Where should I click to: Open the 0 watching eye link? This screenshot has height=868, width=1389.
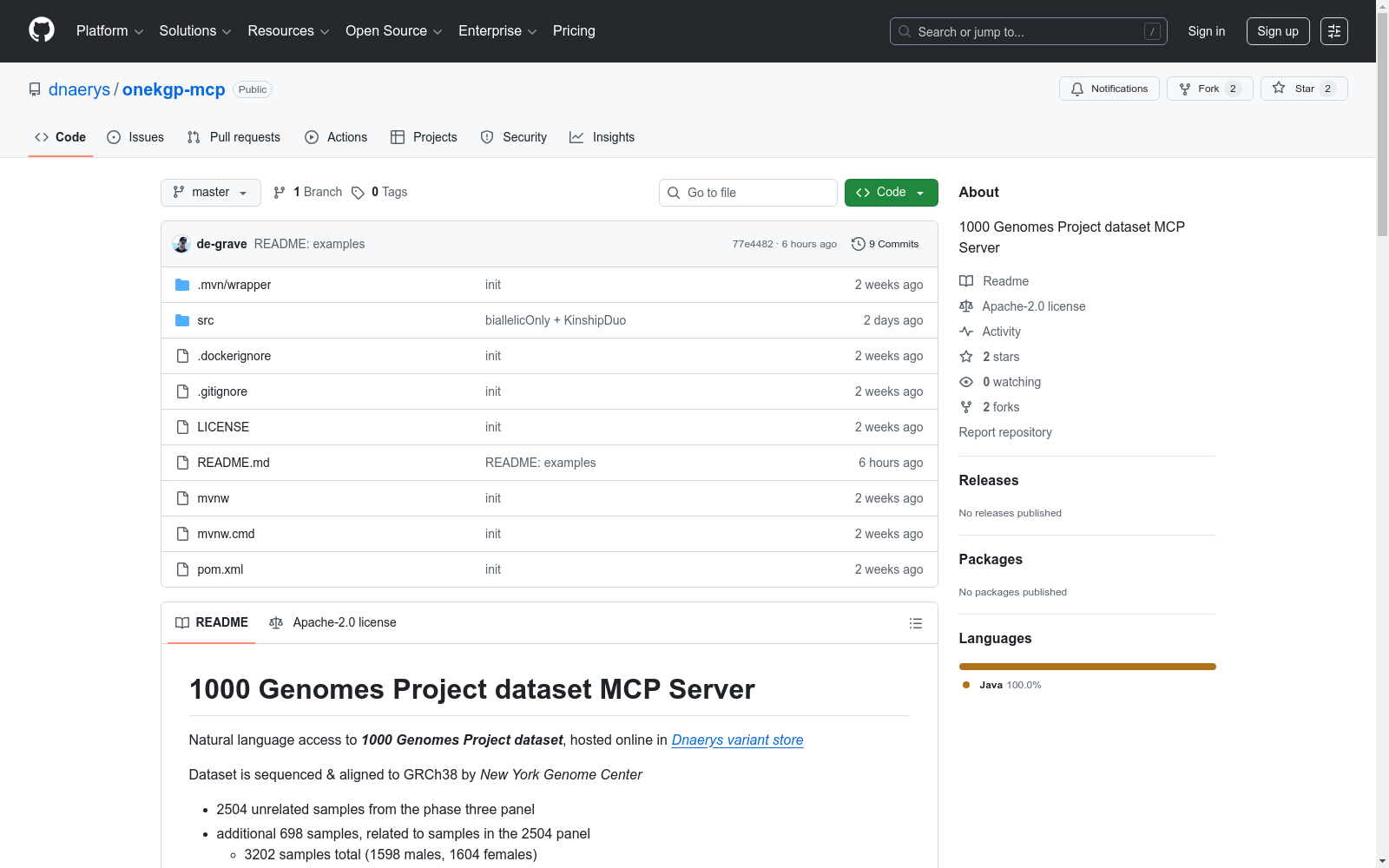tap(1000, 382)
